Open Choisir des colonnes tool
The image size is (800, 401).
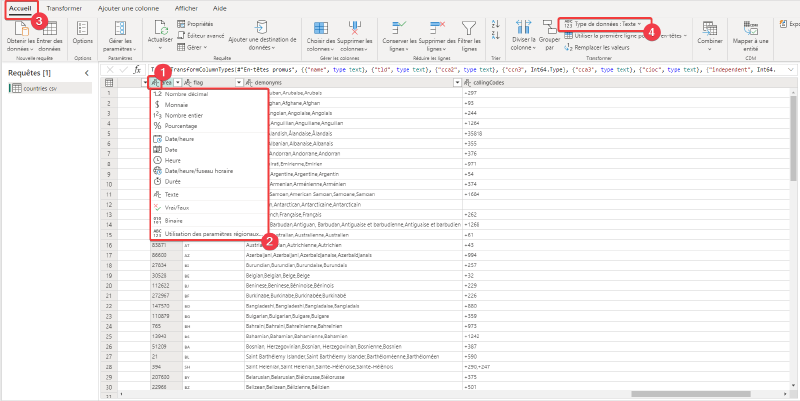321,29
